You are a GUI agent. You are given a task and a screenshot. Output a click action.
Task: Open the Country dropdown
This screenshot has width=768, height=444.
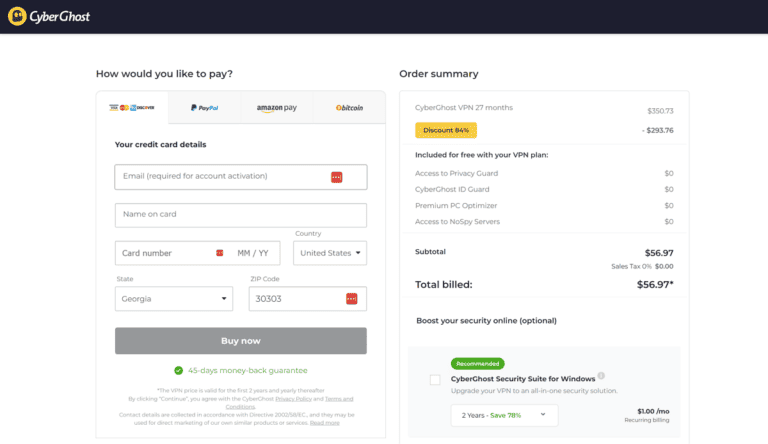[330, 253]
